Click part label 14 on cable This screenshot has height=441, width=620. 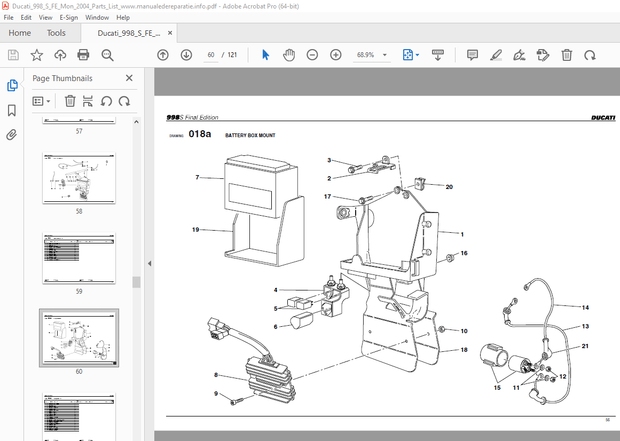pos(585,307)
